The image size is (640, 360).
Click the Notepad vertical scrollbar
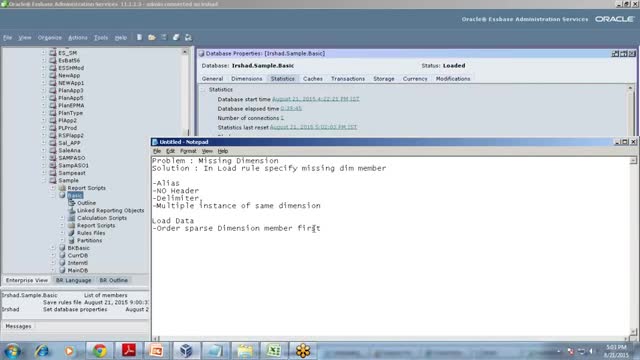click(633, 247)
